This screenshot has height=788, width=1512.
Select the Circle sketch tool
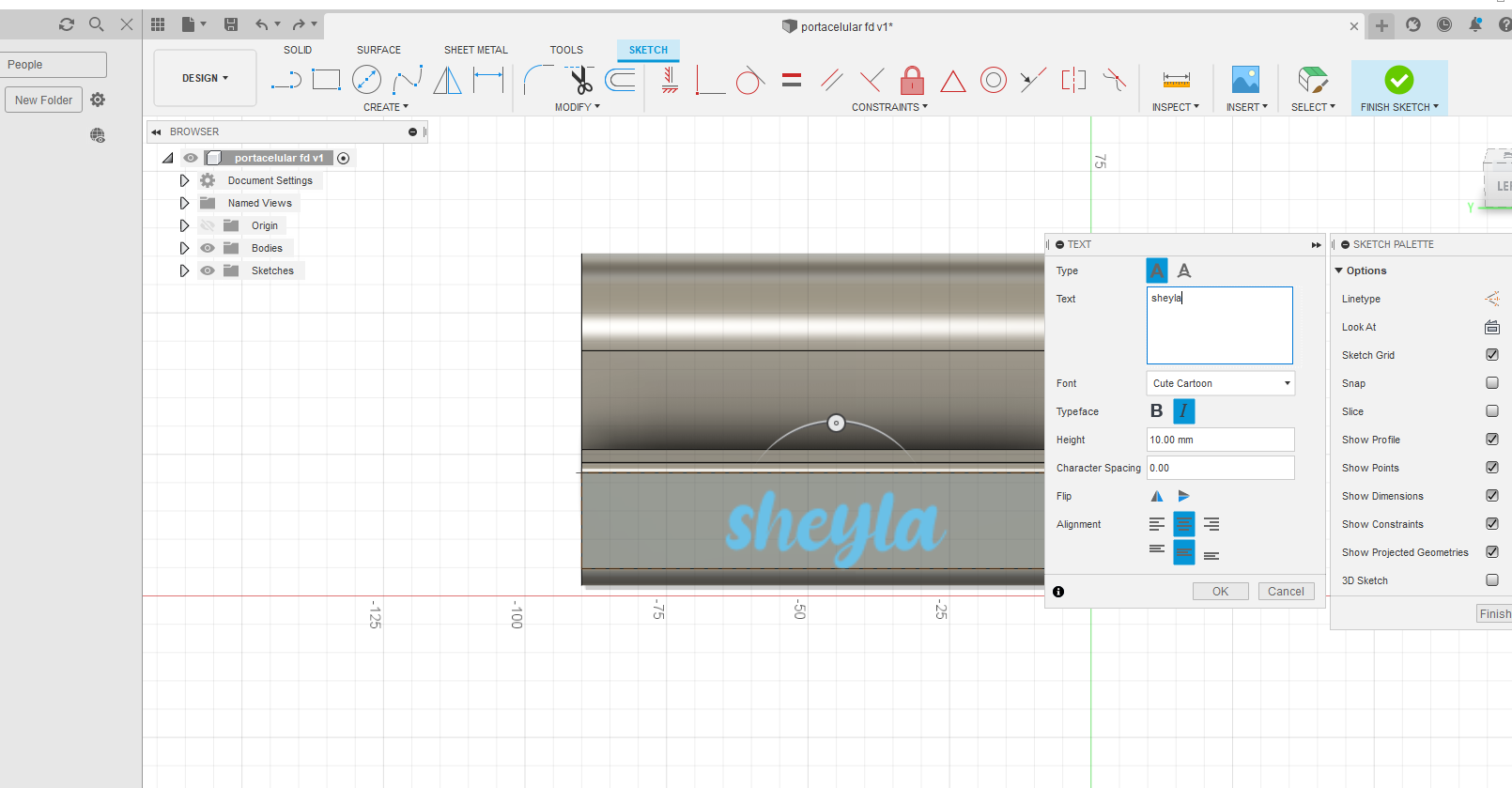[x=366, y=80]
